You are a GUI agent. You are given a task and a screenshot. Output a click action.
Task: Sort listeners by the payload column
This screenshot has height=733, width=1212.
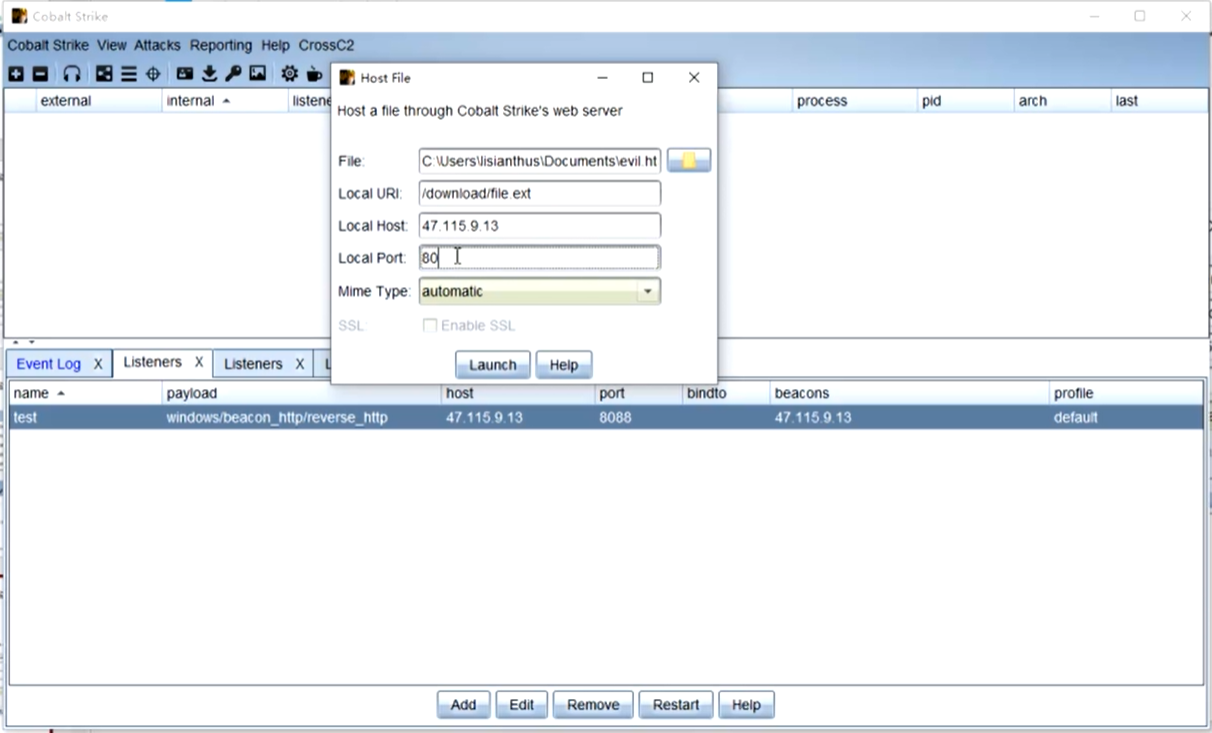302,393
